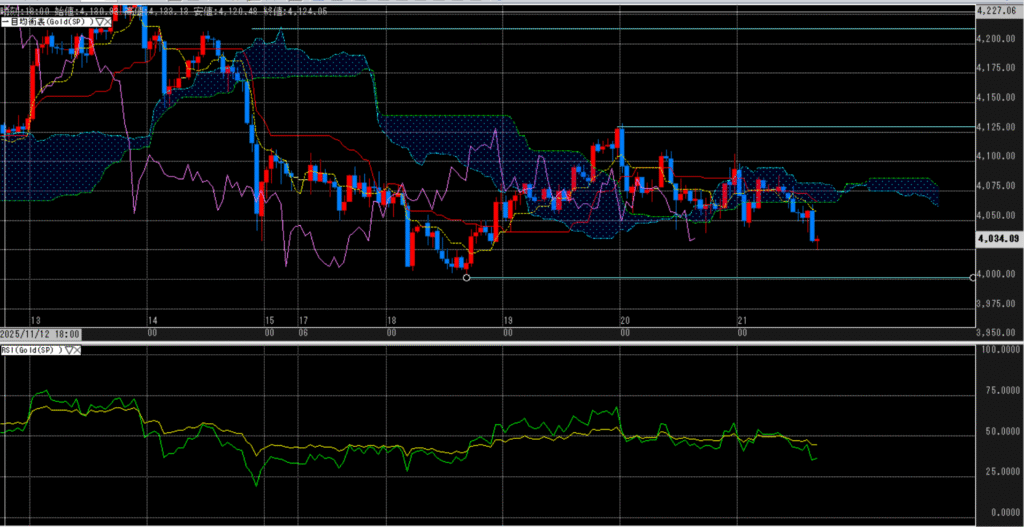Click the 14 date marker on time axis

tap(151, 320)
